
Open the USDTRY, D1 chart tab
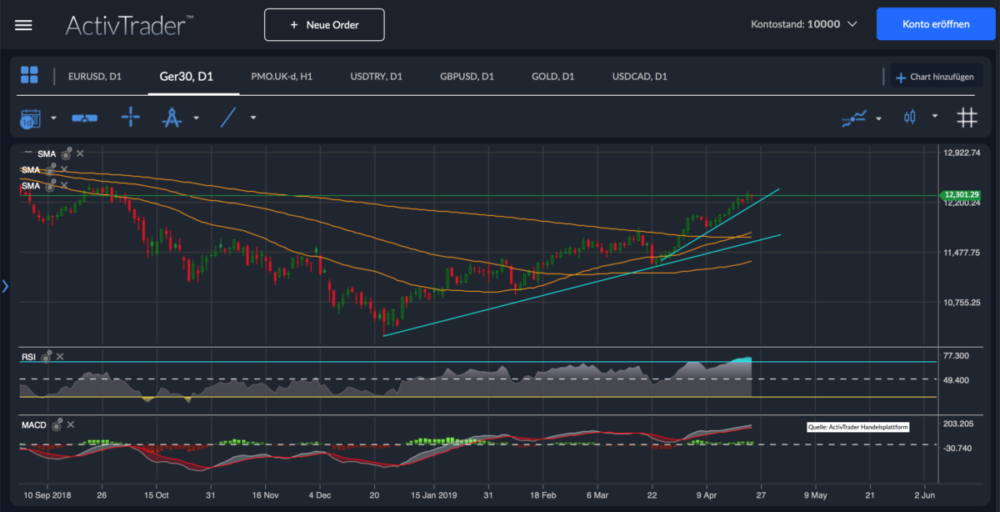tap(376, 77)
